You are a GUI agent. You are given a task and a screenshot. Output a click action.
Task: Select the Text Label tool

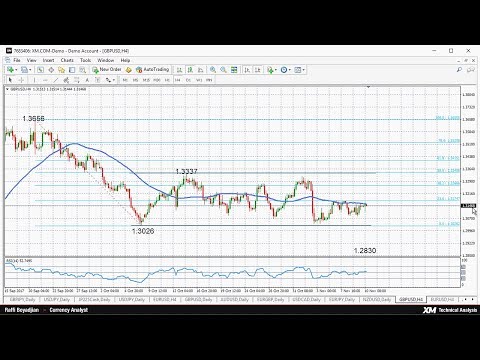(x=98, y=80)
